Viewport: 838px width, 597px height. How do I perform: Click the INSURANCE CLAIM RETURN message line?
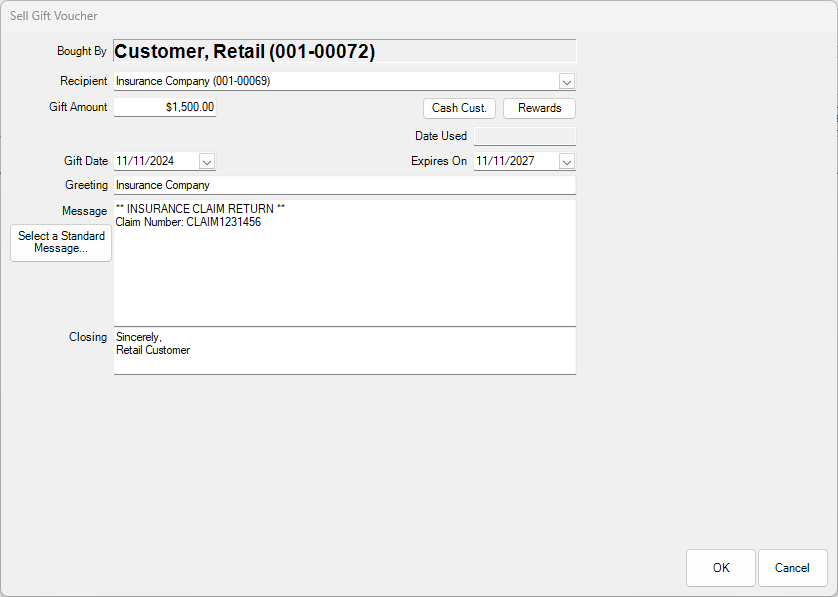point(200,209)
